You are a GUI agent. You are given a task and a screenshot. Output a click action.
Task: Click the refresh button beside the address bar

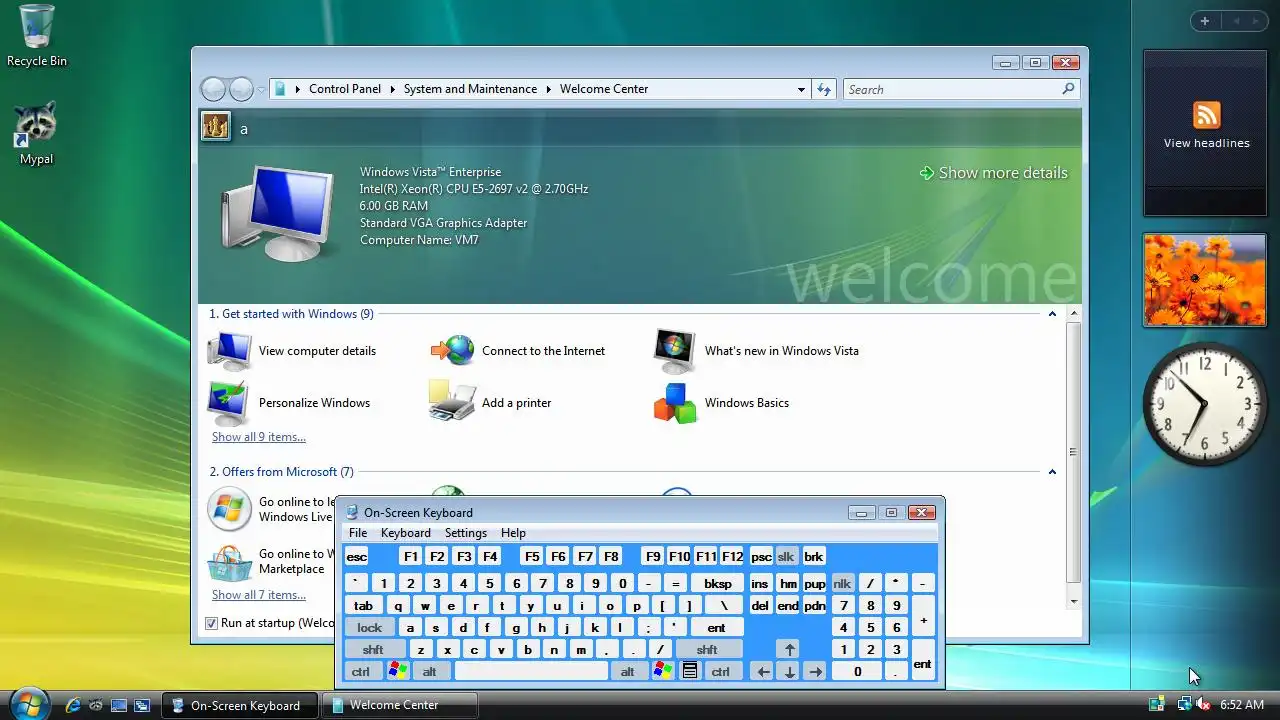824,89
